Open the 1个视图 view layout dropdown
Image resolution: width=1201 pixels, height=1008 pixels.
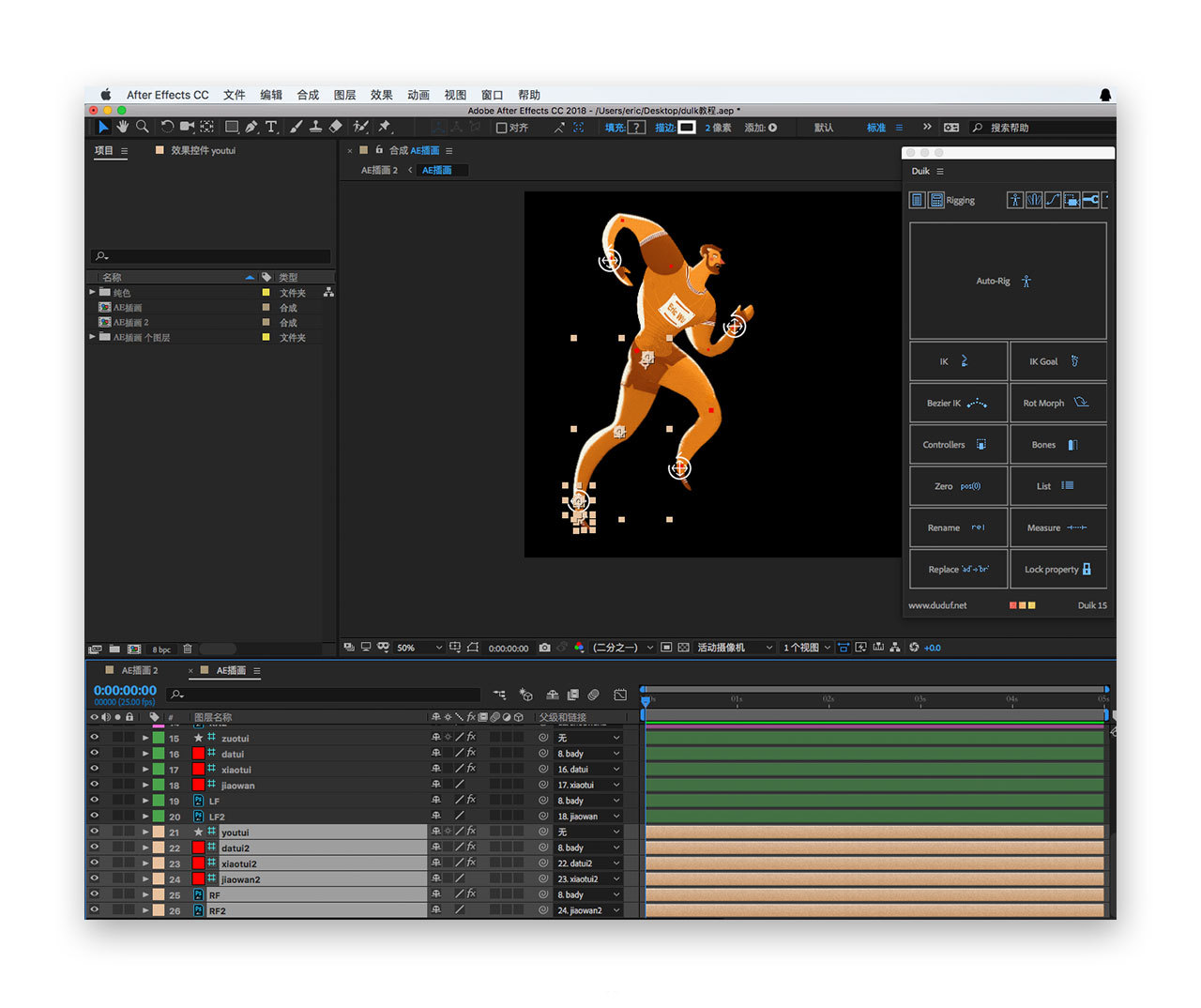pos(807,648)
